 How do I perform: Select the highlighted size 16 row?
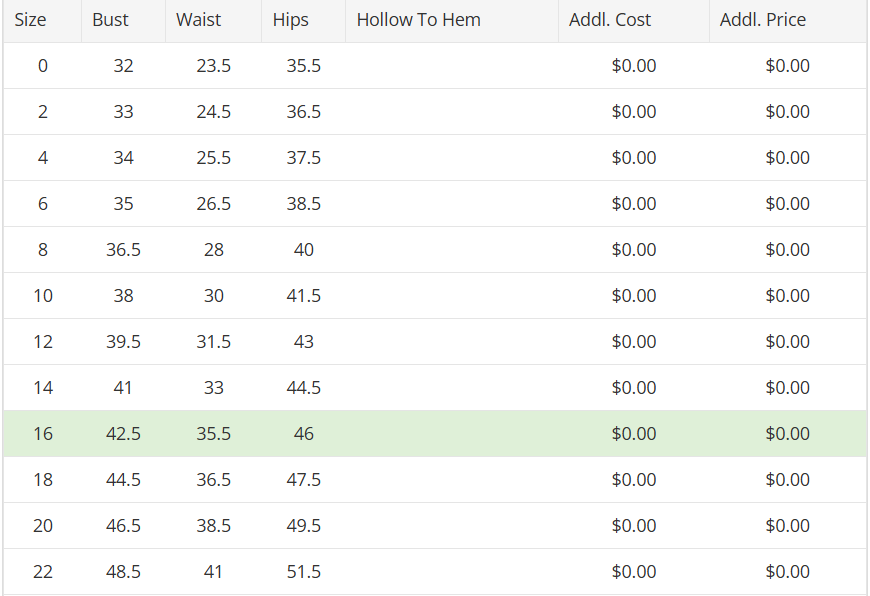point(434,434)
